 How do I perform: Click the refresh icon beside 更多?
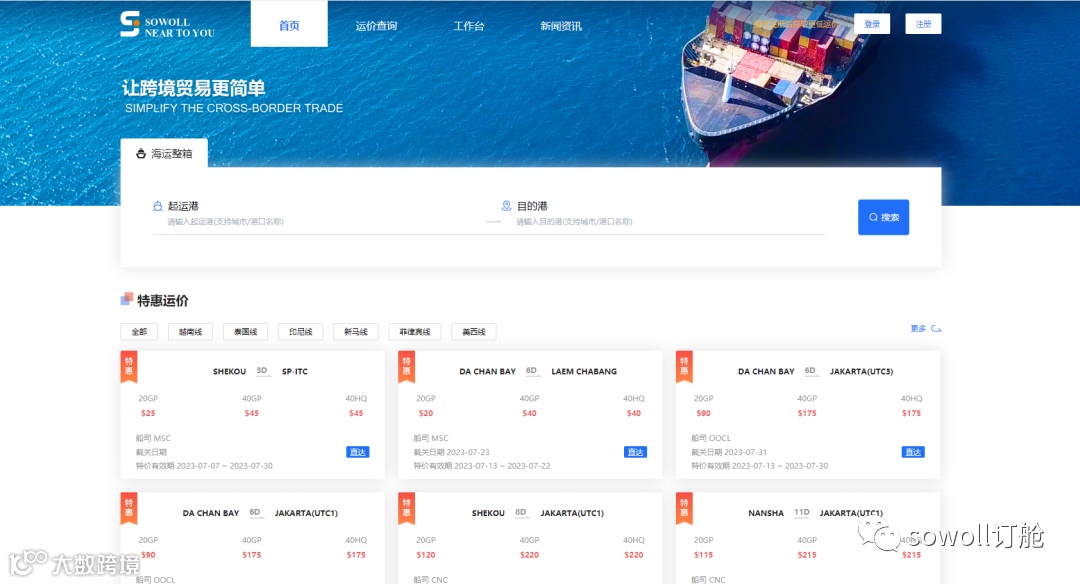[x=936, y=328]
